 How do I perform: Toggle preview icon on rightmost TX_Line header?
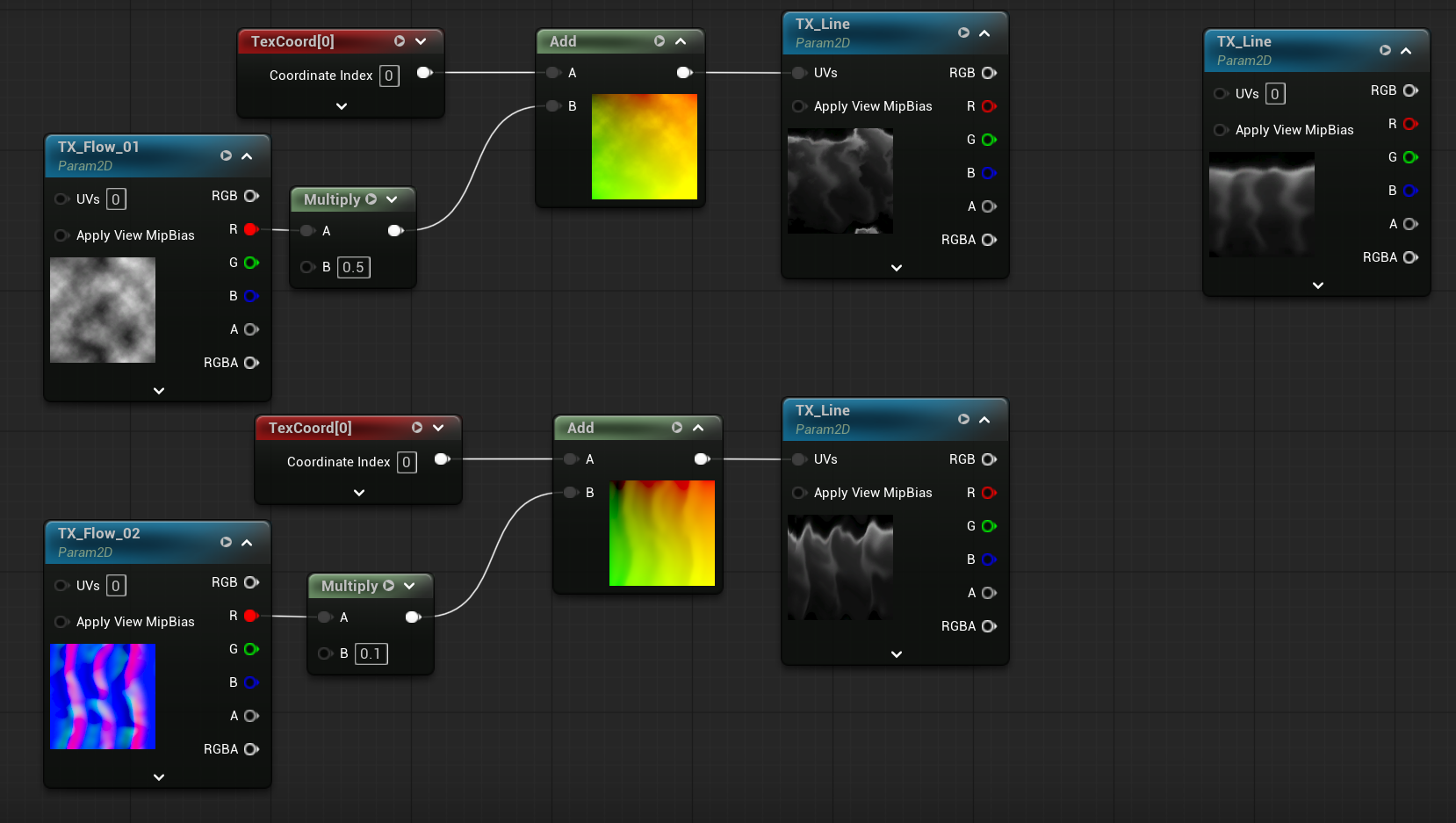[x=1385, y=51]
